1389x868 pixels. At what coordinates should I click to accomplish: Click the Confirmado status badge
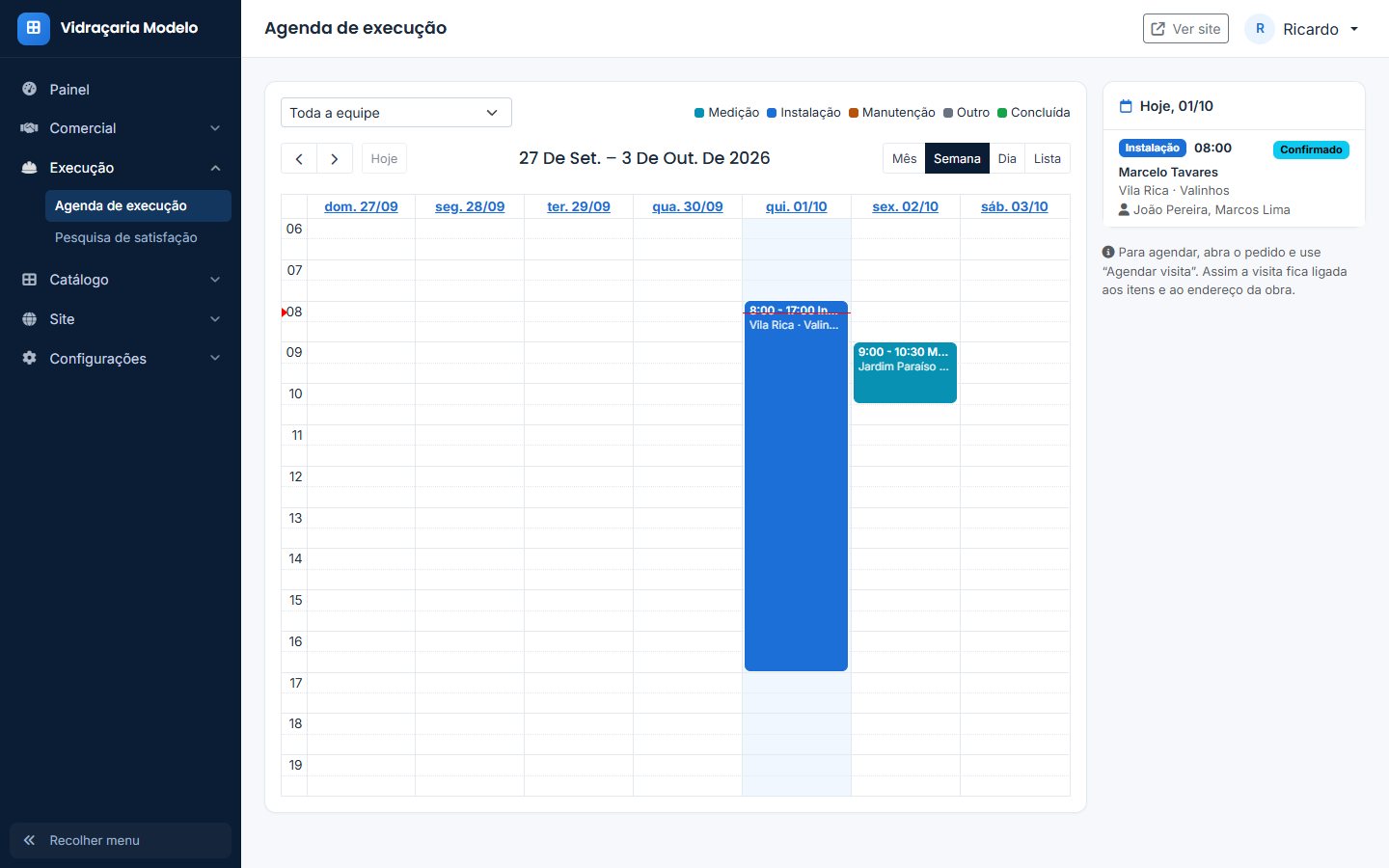pos(1311,149)
